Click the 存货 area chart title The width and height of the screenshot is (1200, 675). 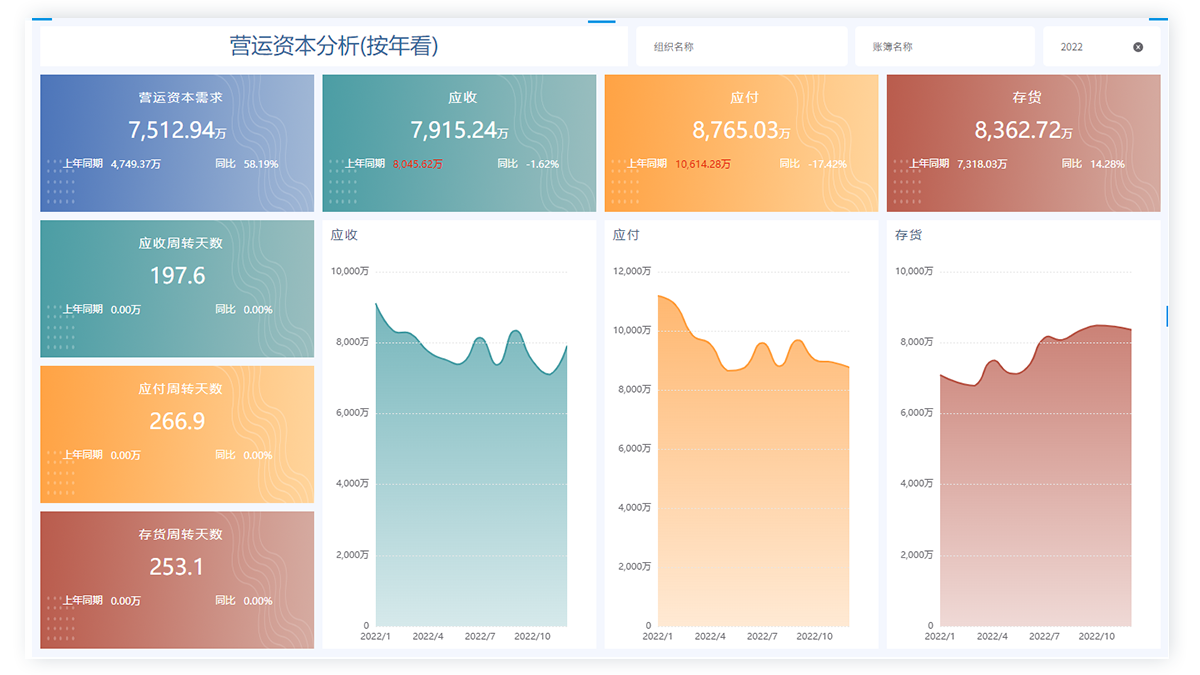(x=908, y=235)
